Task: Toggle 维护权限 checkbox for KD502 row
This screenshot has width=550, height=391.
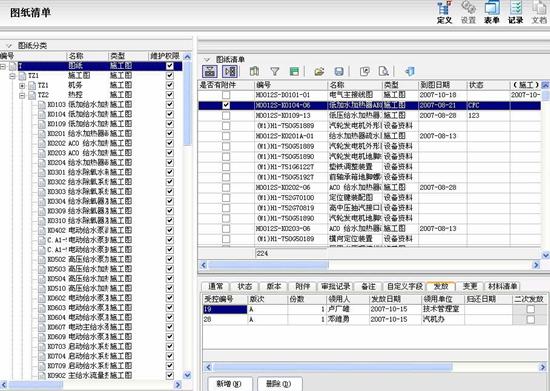Action: (170, 259)
